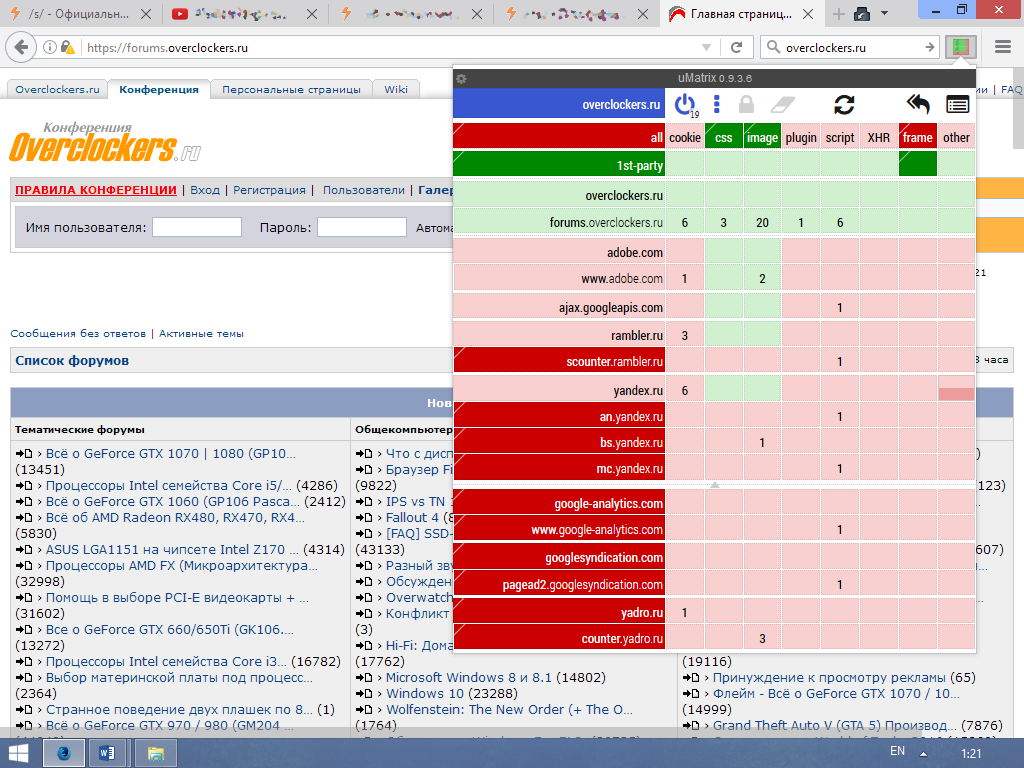This screenshot has width=1024, height=768.
Task: Open the Firefox hamburger menu
Action: pyautogui.click(x=1002, y=47)
